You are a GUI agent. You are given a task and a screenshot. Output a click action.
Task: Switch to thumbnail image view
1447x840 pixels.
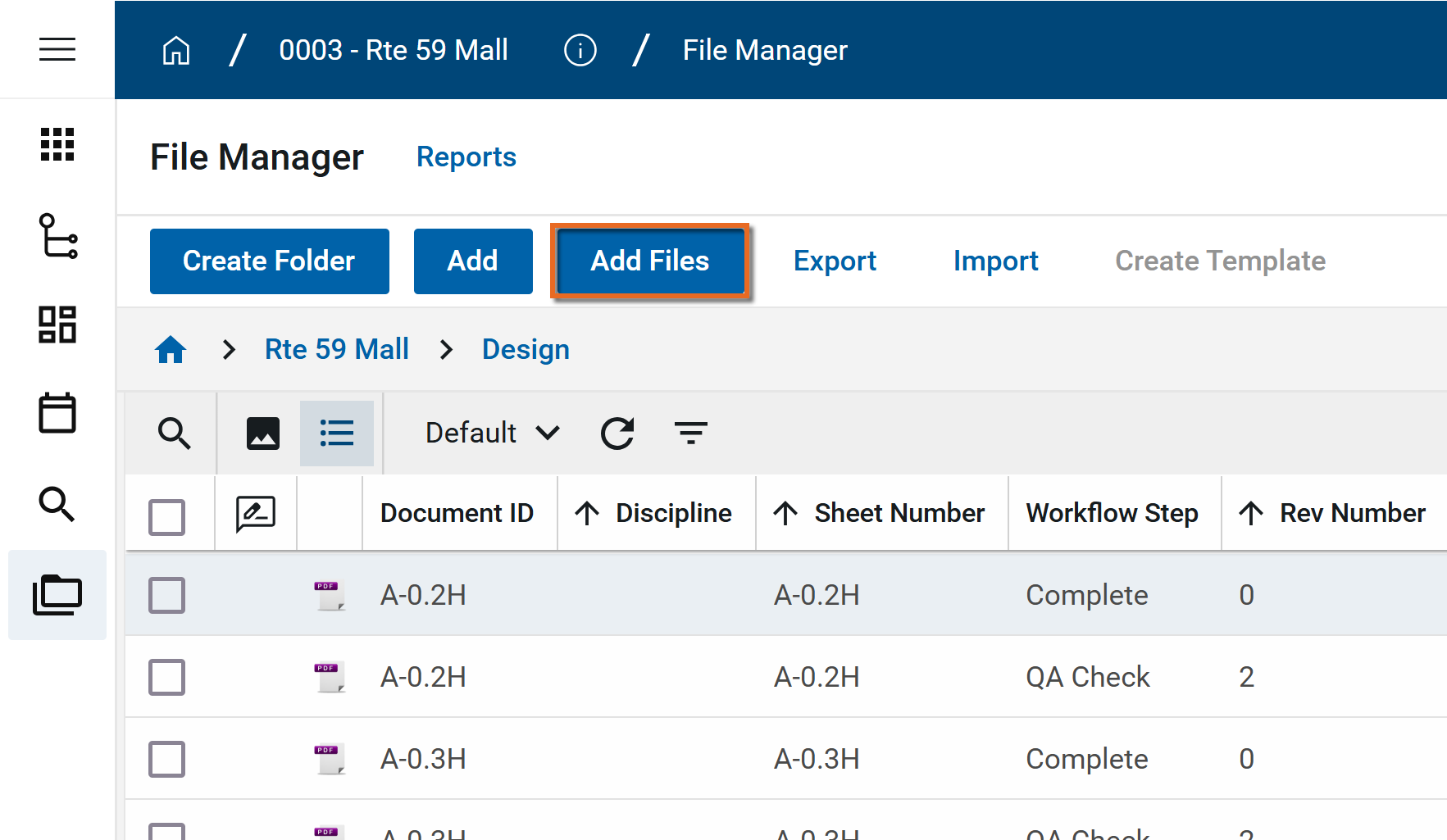coord(262,434)
